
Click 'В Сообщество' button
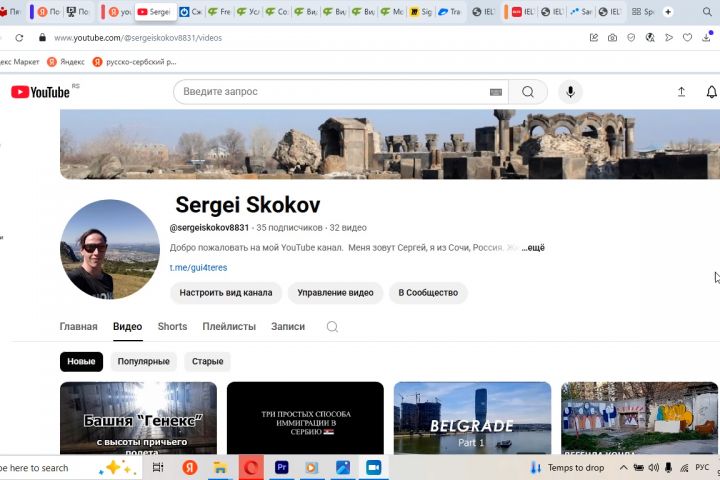[428, 293]
